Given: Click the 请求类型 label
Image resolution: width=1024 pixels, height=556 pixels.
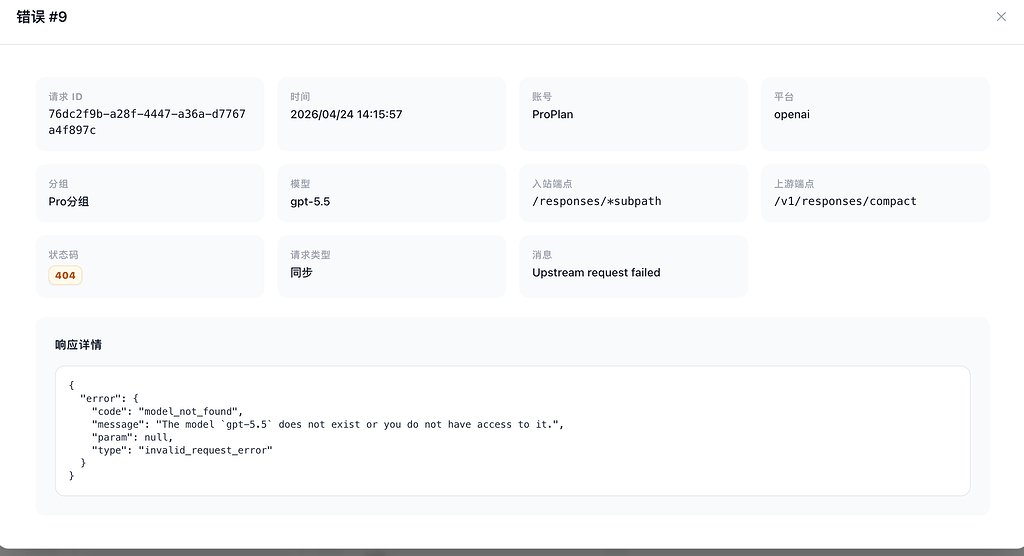Looking at the screenshot, I should pyautogui.click(x=310, y=255).
